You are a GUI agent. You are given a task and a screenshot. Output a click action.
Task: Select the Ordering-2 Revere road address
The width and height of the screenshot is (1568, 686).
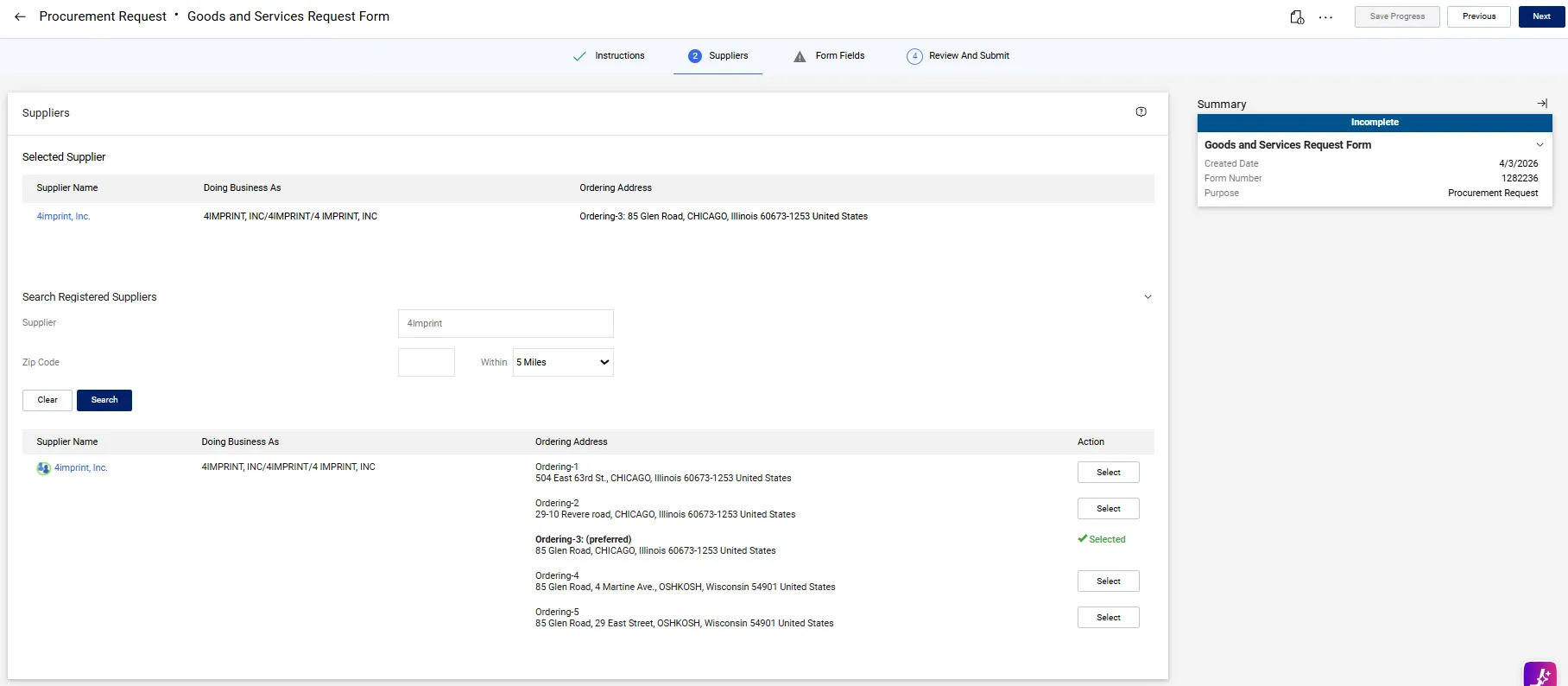[1108, 509]
